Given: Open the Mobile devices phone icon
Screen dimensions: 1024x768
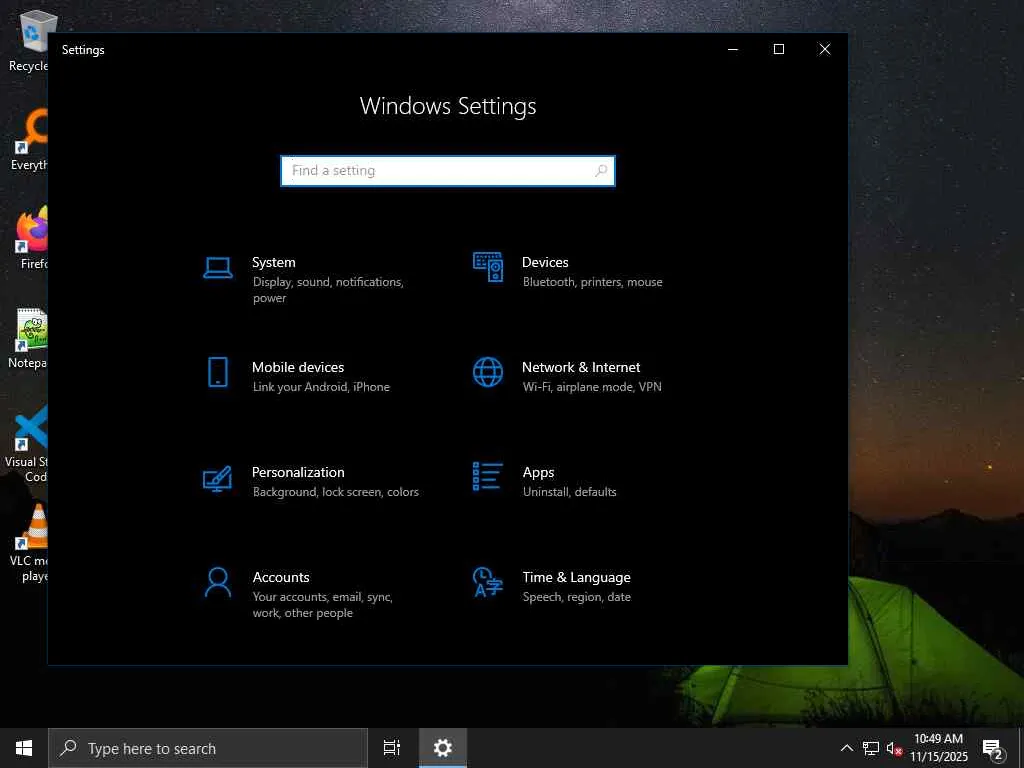Looking at the screenshot, I should coord(217,372).
